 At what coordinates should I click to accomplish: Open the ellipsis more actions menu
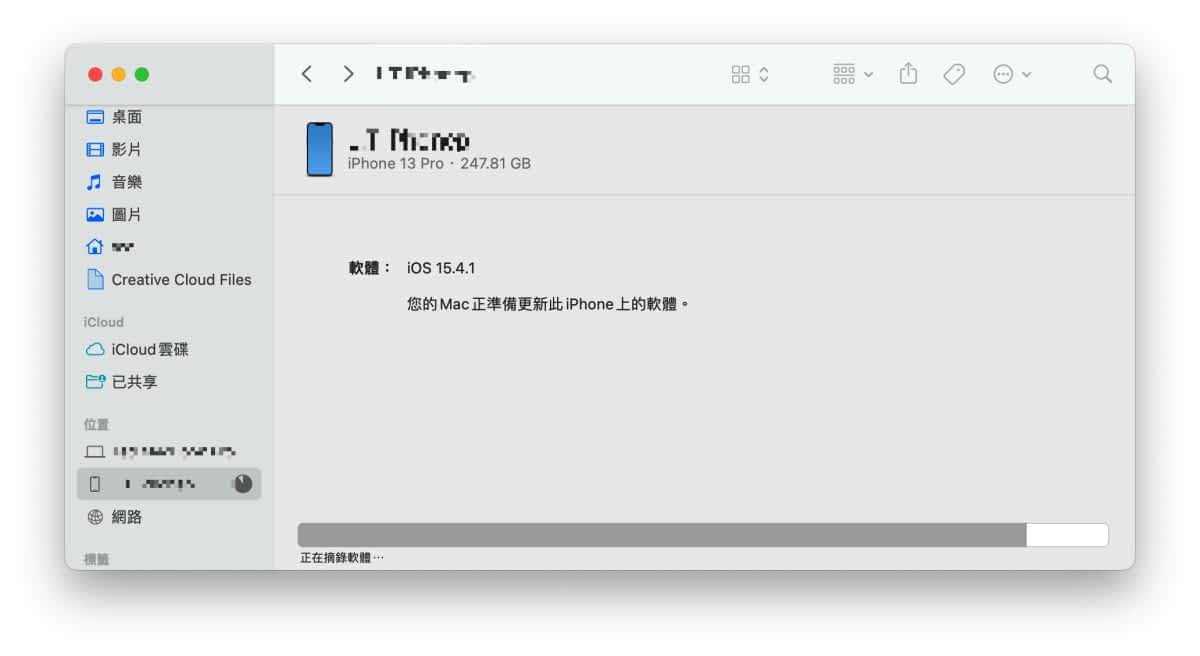(1012, 74)
